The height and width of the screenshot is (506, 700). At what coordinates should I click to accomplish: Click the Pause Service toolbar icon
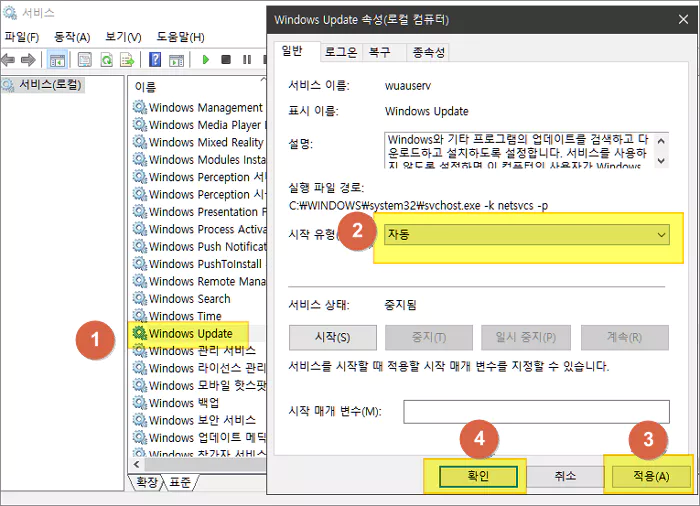[x=247, y=59]
